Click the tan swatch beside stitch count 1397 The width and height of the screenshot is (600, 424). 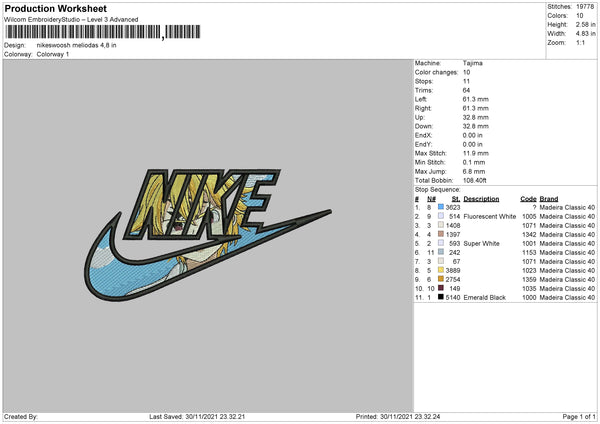point(441,234)
